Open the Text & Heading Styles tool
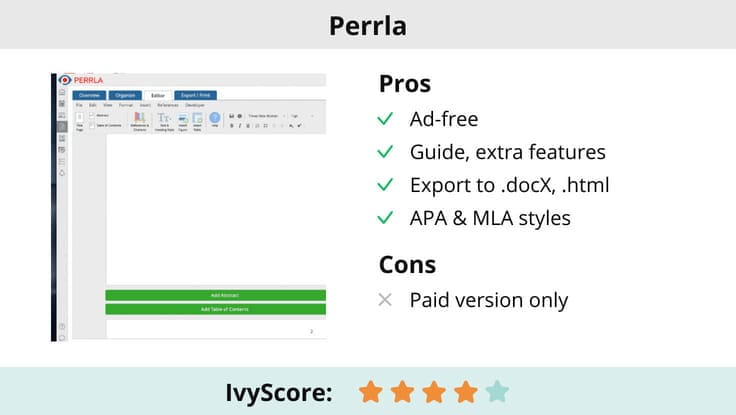Viewport: 736px width, 415px height. pyautogui.click(x=164, y=119)
